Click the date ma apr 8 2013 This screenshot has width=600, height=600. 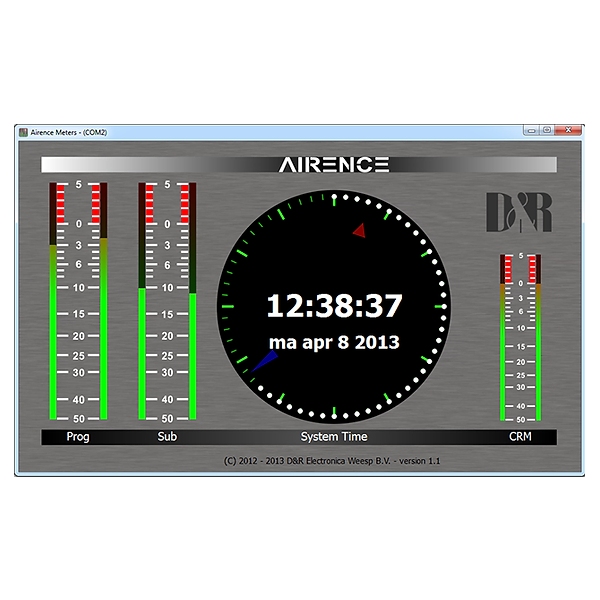(334, 342)
